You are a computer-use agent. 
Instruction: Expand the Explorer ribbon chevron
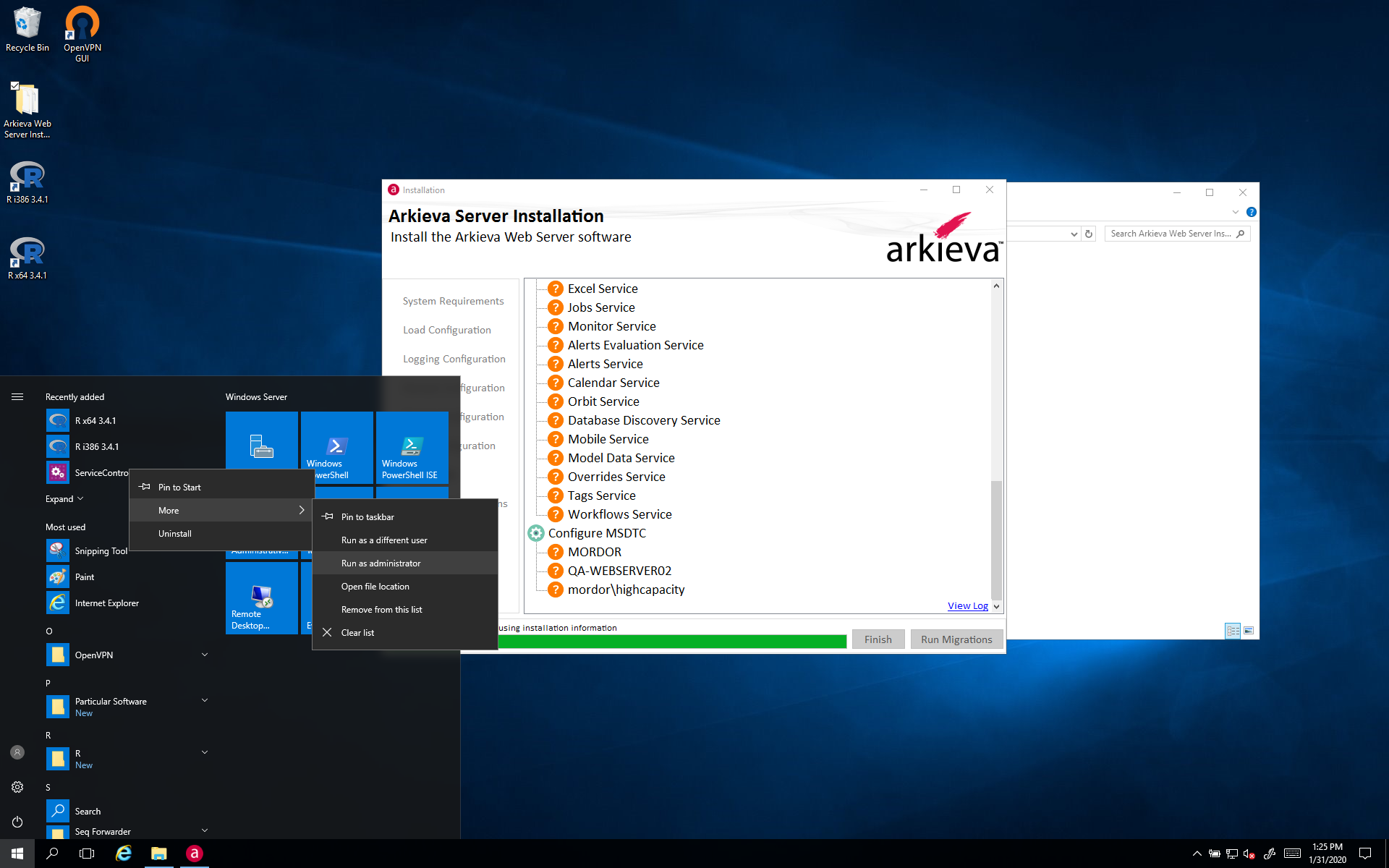click(1236, 212)
